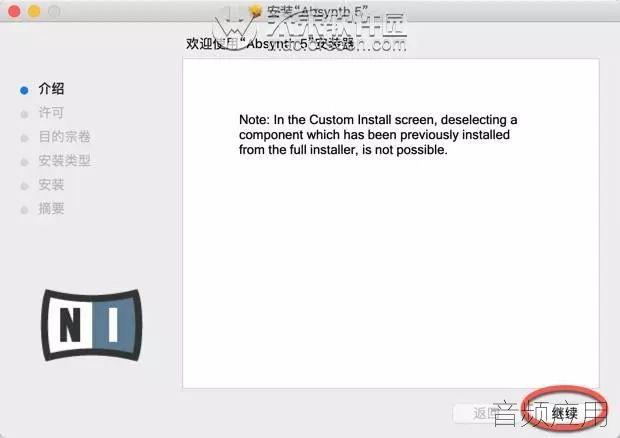Click the blue bullet beside 介绍
This screenshot has height=438, width=620.
pyautogui.click(x=24, y=91)
